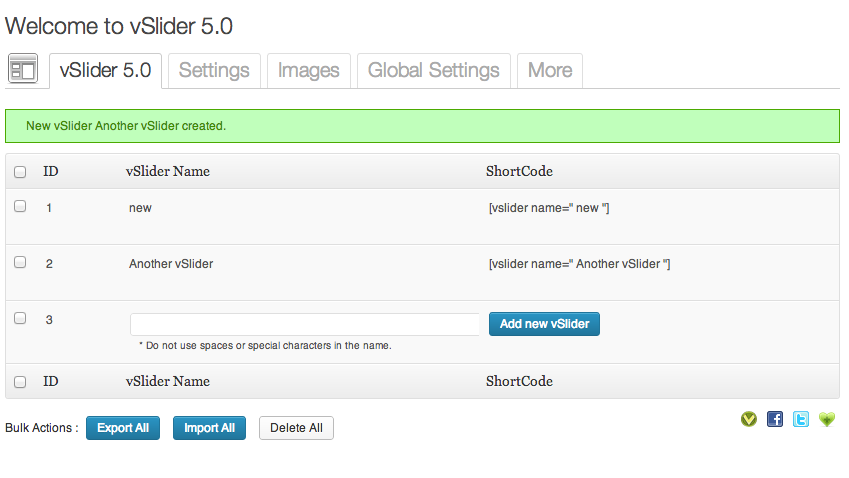The image size is (849, 478).
Task: Click the Add new vSlider button
Action: tap(544, 324)
